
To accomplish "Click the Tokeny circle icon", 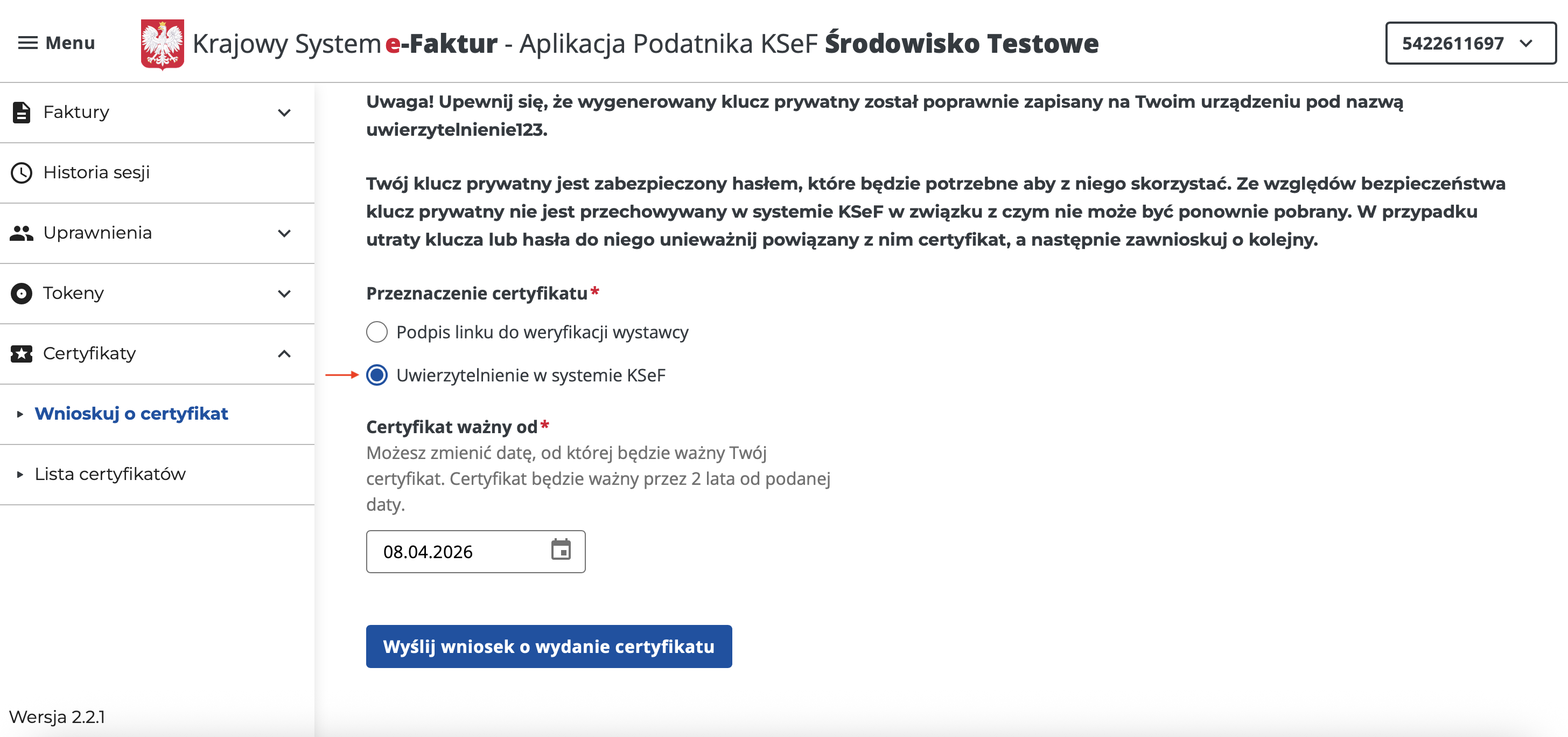I will tap(22, 293).
